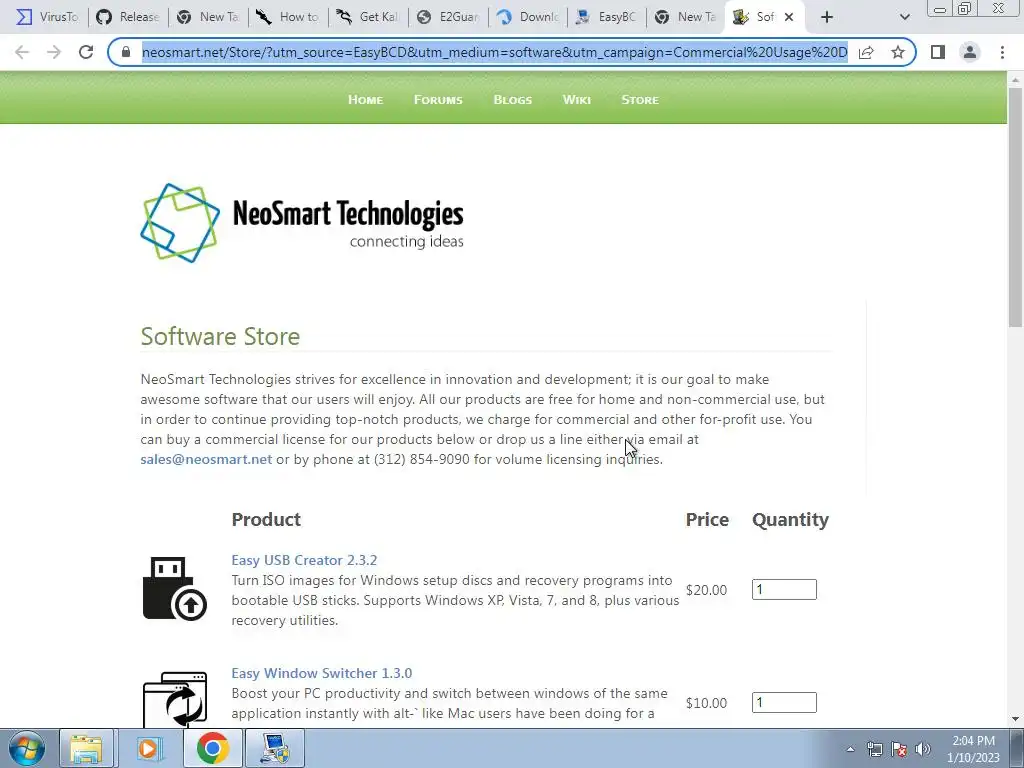Viewport: 1024px width, 768px height.
Task: Click the sales@neosmart.net email link
Action: [206, 459]
